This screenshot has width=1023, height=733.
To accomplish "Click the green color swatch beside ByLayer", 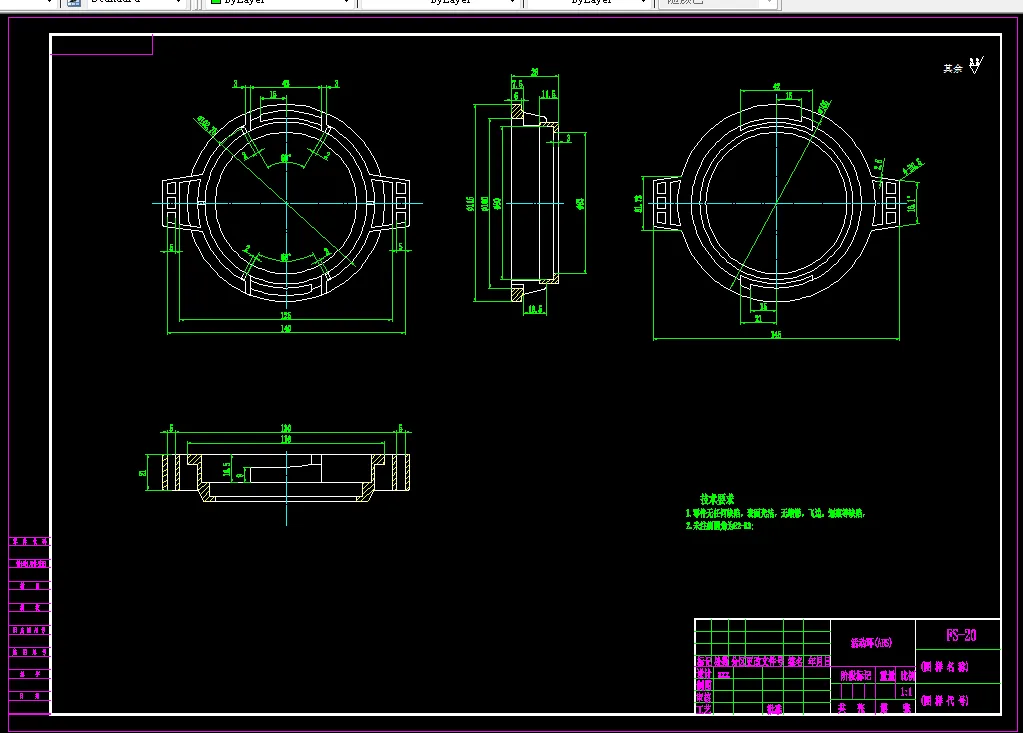I will point(215,2).
